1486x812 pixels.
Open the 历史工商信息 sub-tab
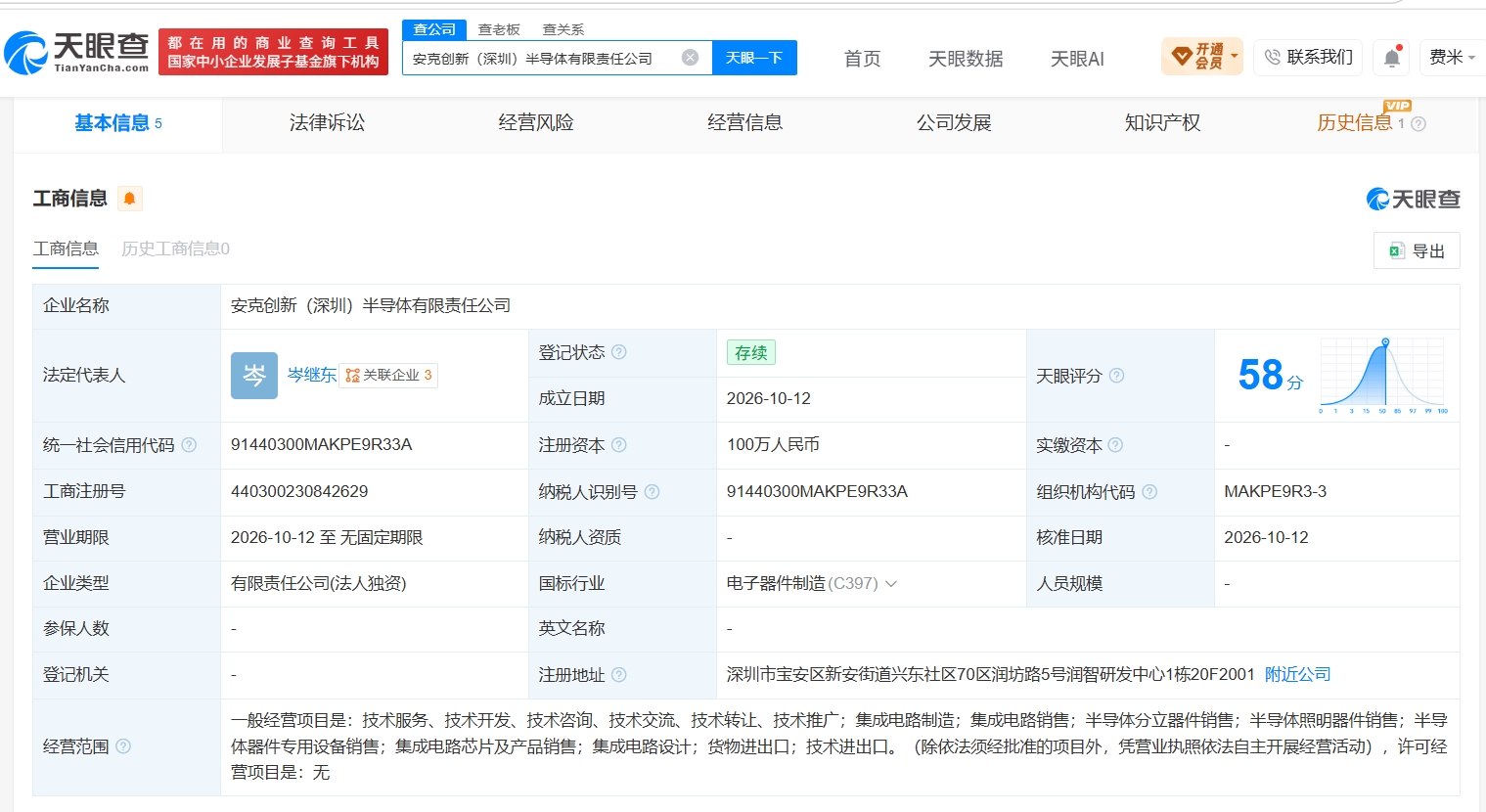[x=175, y=249]
